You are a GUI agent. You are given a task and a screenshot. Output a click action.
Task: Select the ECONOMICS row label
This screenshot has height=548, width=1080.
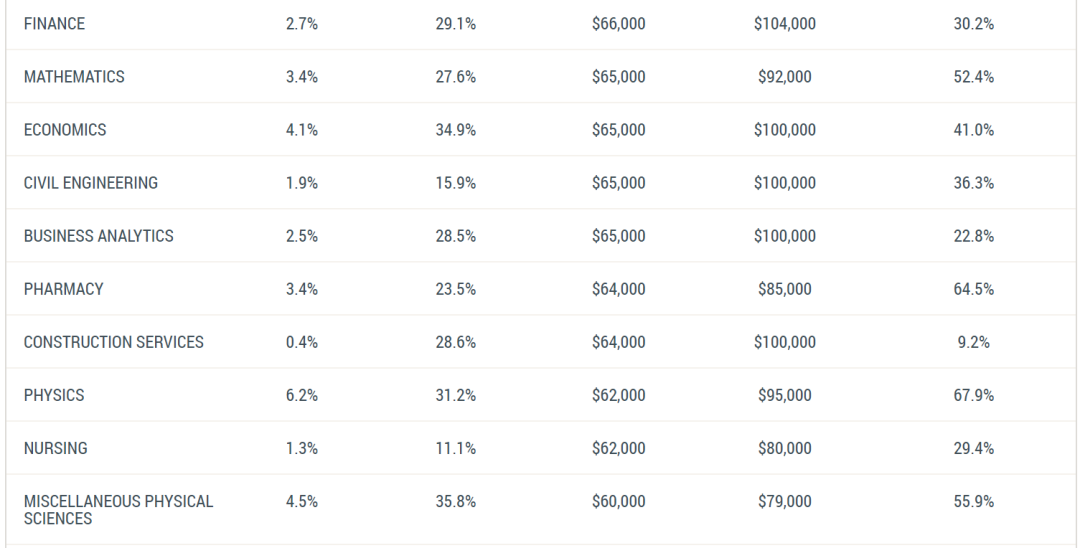click(x=65, y=130)
